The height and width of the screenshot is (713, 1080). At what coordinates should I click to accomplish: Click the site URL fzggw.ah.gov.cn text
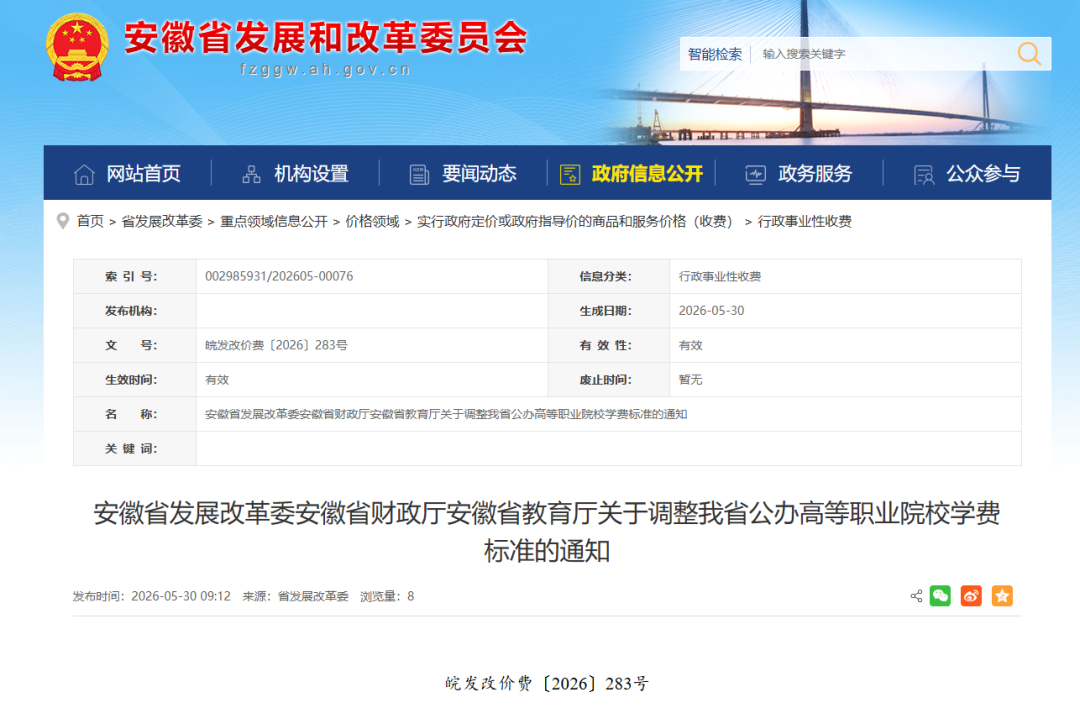(x=326, y=70)
